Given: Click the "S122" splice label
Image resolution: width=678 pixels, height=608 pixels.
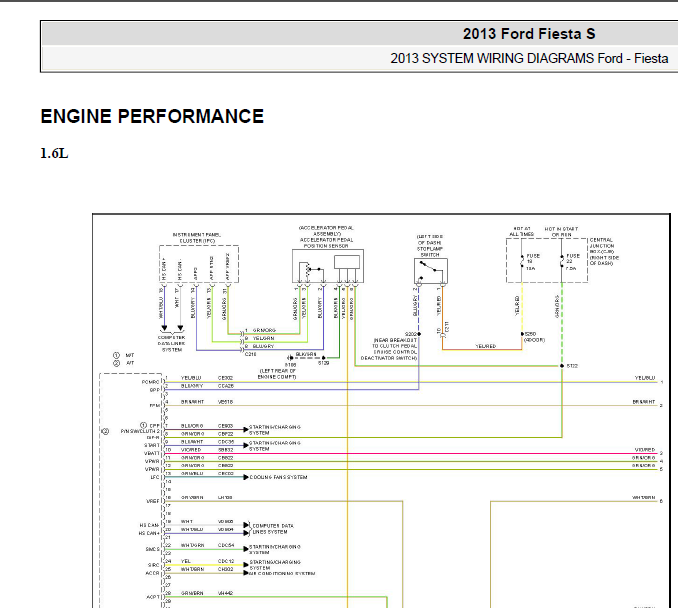Looking at the screenshot, I should [x=572, y=366].
